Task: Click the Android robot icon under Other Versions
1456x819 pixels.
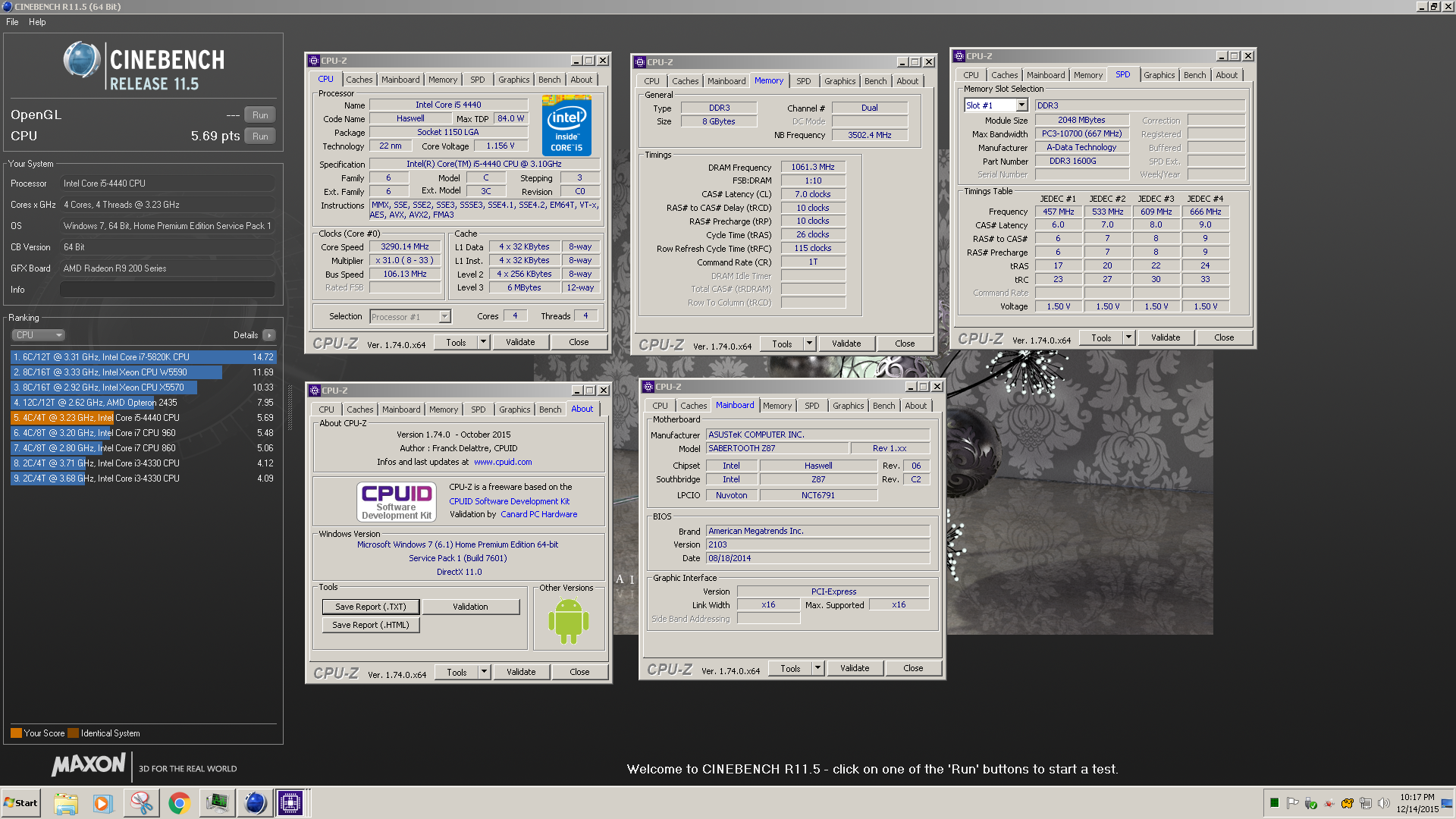Action: pos(568,621)
